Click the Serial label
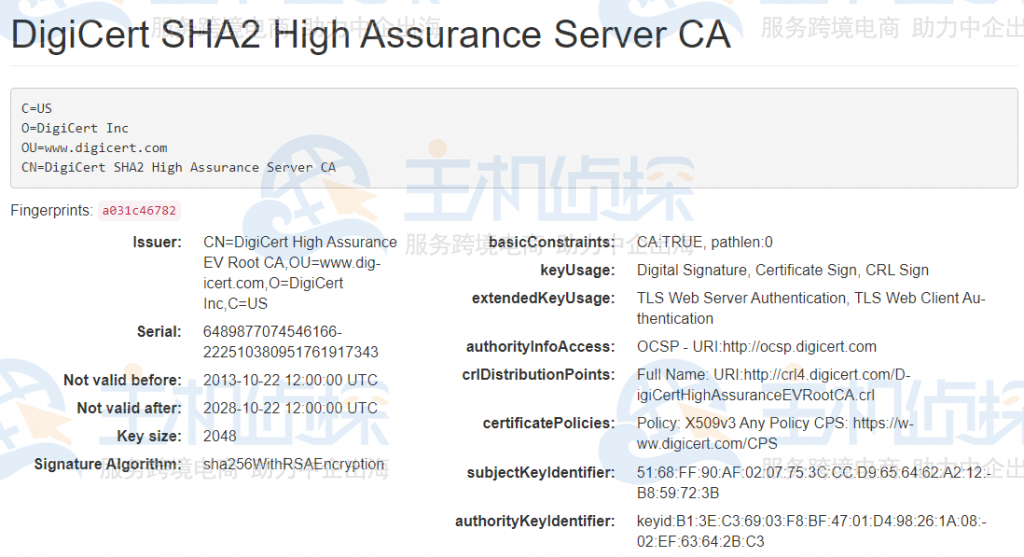1024x557 pixels. click(159, 332)
